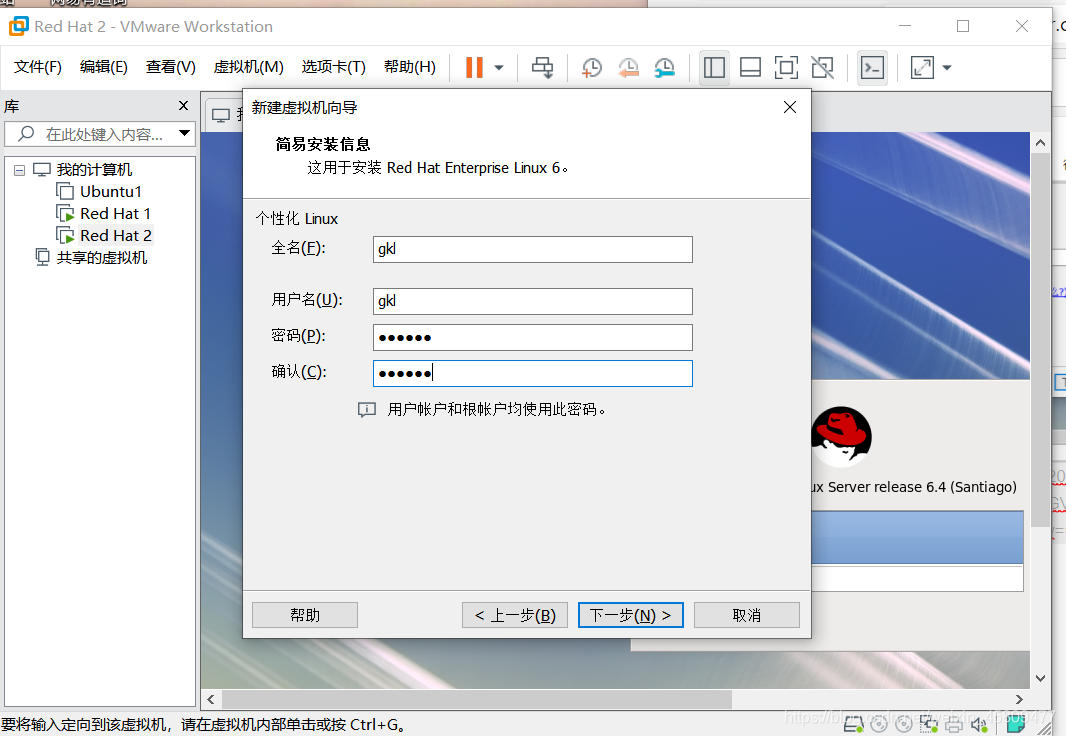Click the 帮助 button in the wizard
This screenshot has width=1066, height=736.
pyautogui.click(x=305, y=615)
